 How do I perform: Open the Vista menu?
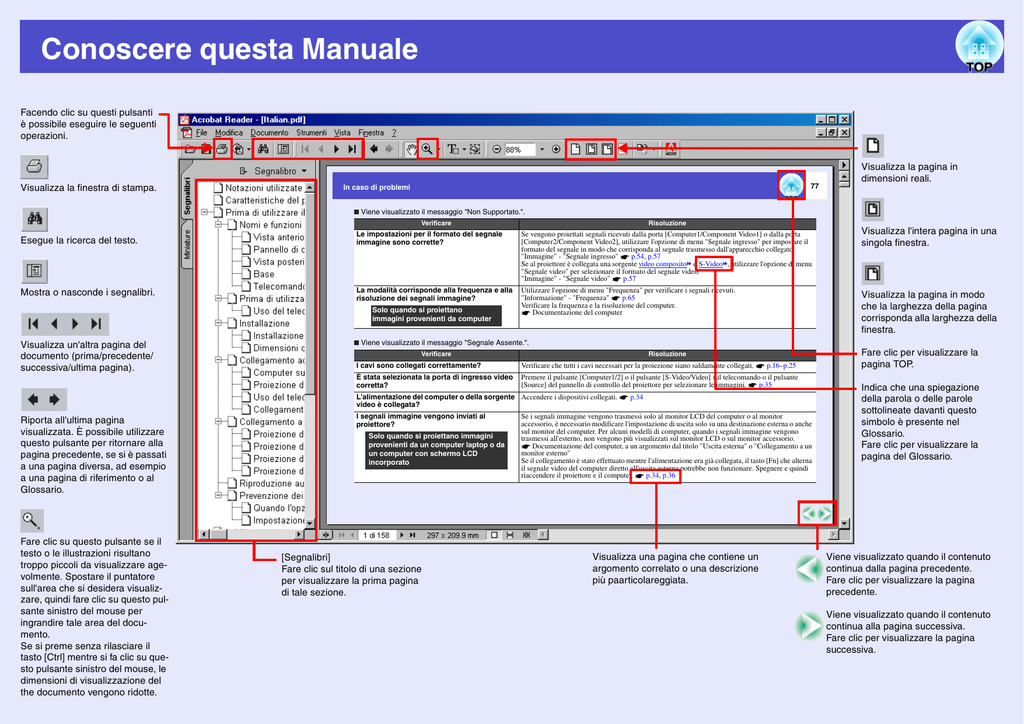pyautogui.click(x=342, y=133)
